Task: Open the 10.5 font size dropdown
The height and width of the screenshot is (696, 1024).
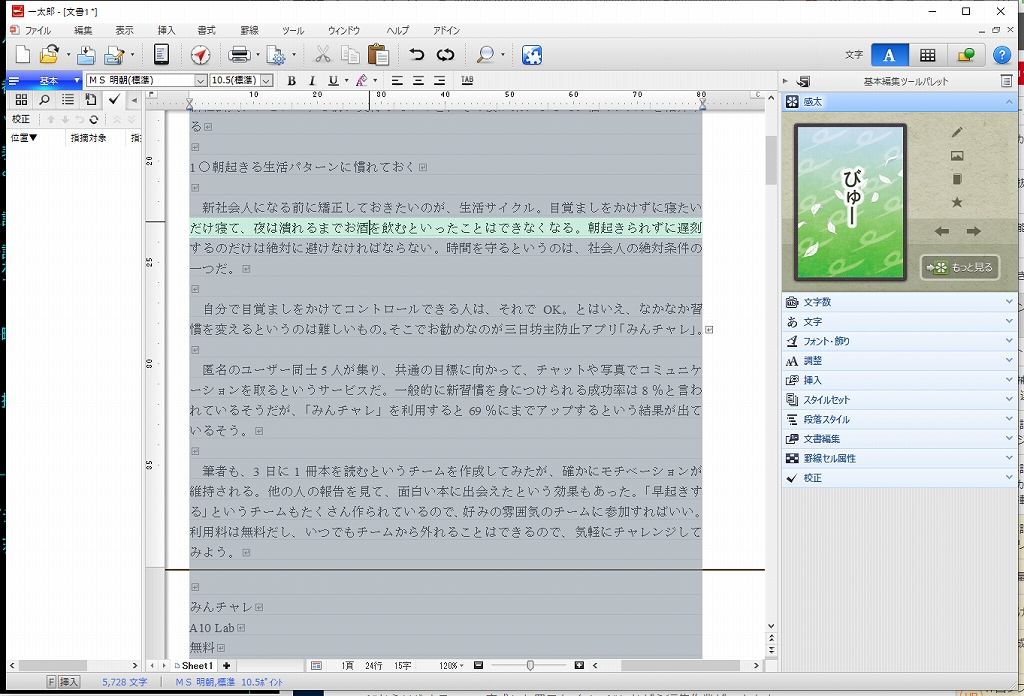Action: pyautogui.click(x=267, y=81)
